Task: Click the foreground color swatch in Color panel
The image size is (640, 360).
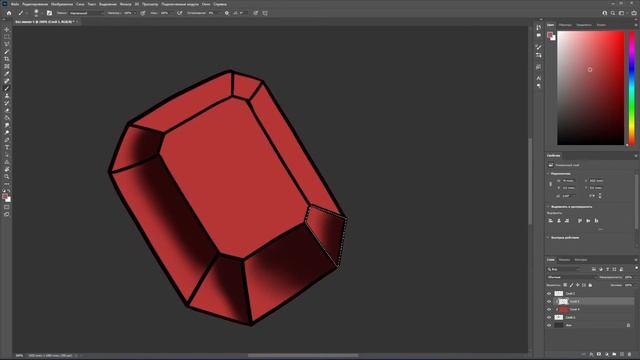Action: coord(550,35)
